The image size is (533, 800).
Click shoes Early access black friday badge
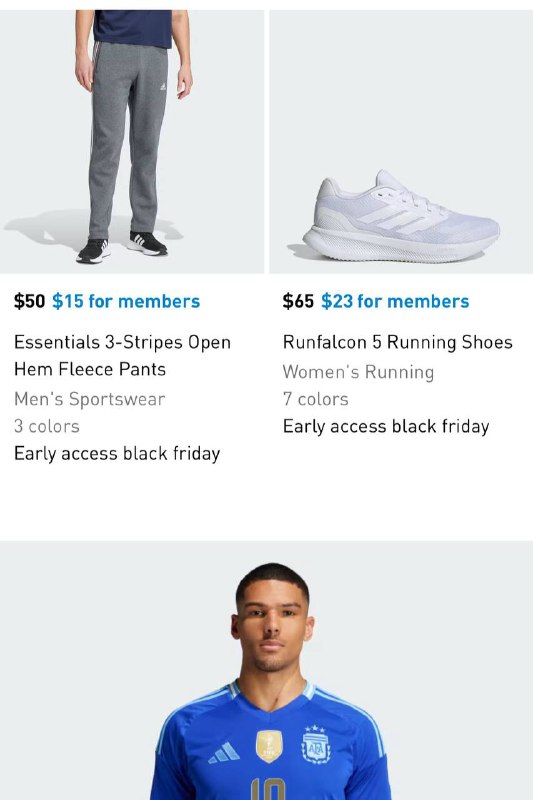click(x=386, y=427)
